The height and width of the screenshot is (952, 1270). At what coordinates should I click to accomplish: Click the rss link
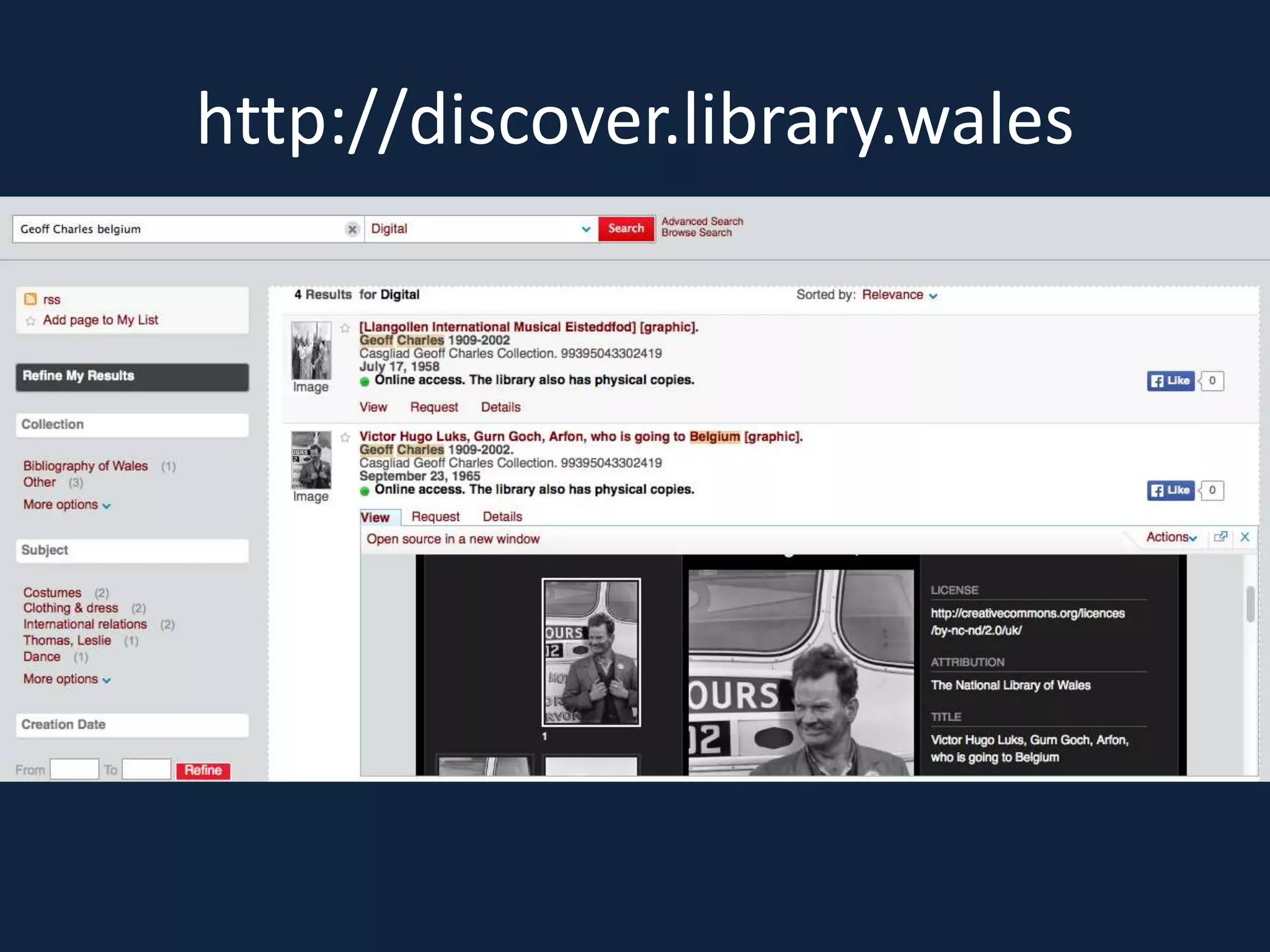coord(51,299)
